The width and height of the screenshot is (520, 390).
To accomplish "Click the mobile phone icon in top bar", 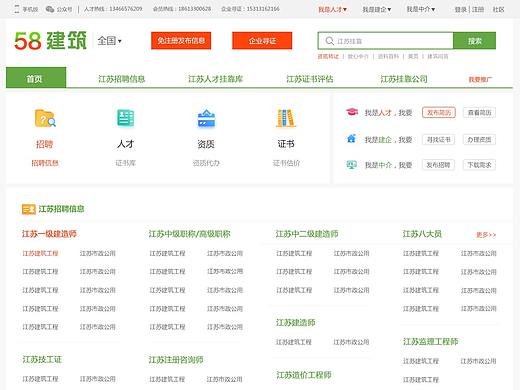I will pos(16,9).
